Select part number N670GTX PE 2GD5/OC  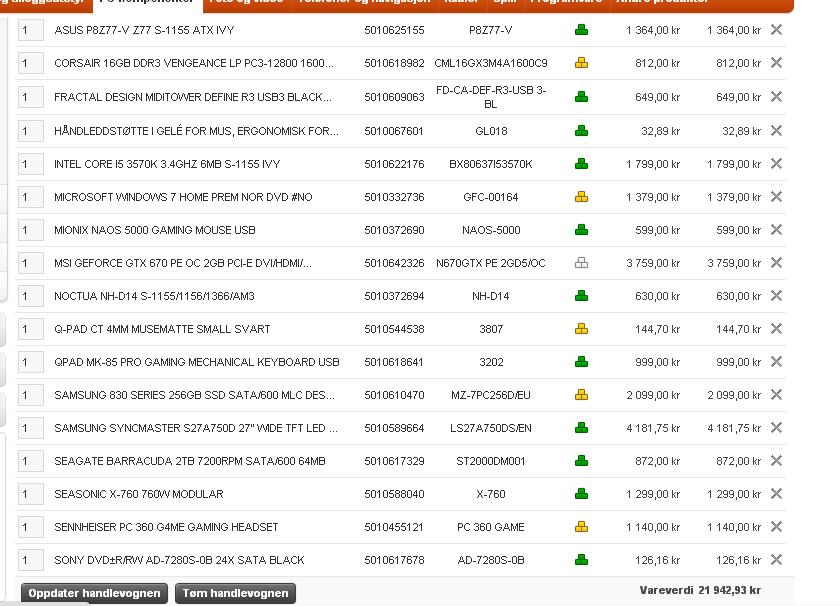point(491,263)
